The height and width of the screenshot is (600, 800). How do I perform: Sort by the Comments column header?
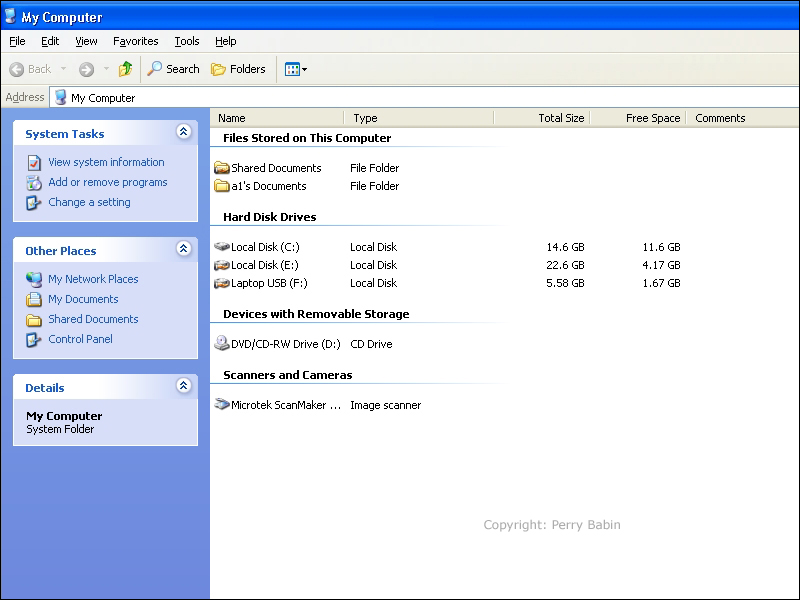(742, 118)
